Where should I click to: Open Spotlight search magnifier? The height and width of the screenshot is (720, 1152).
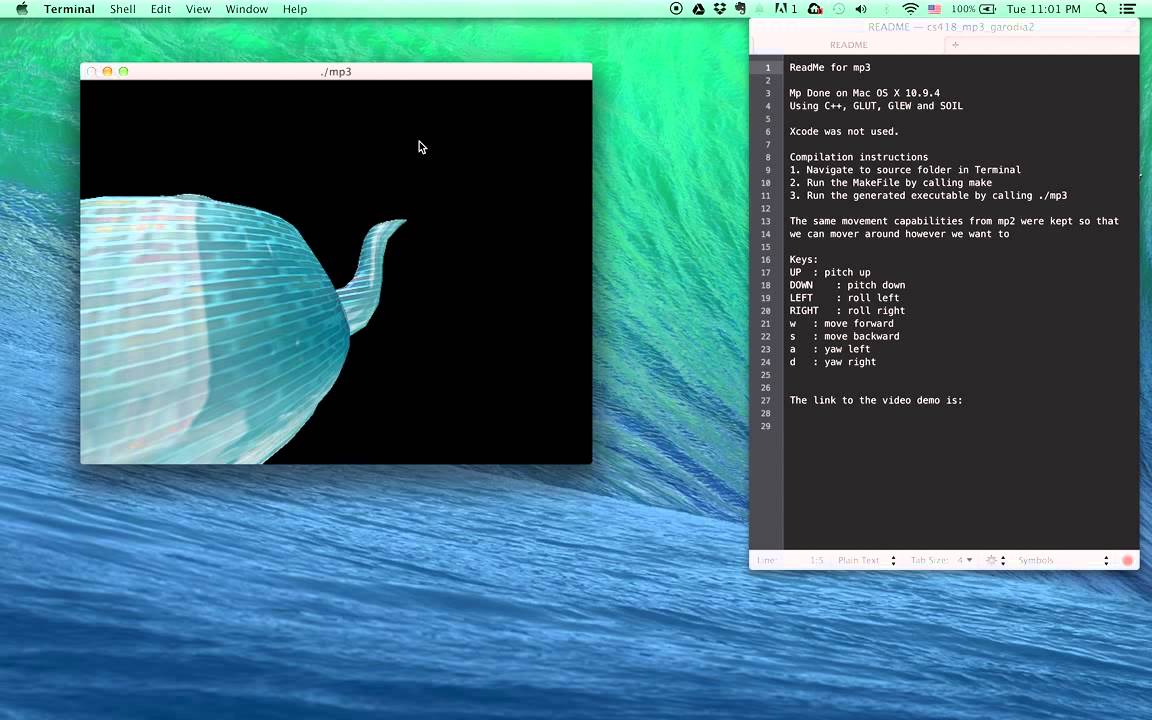coord(1101,9)
